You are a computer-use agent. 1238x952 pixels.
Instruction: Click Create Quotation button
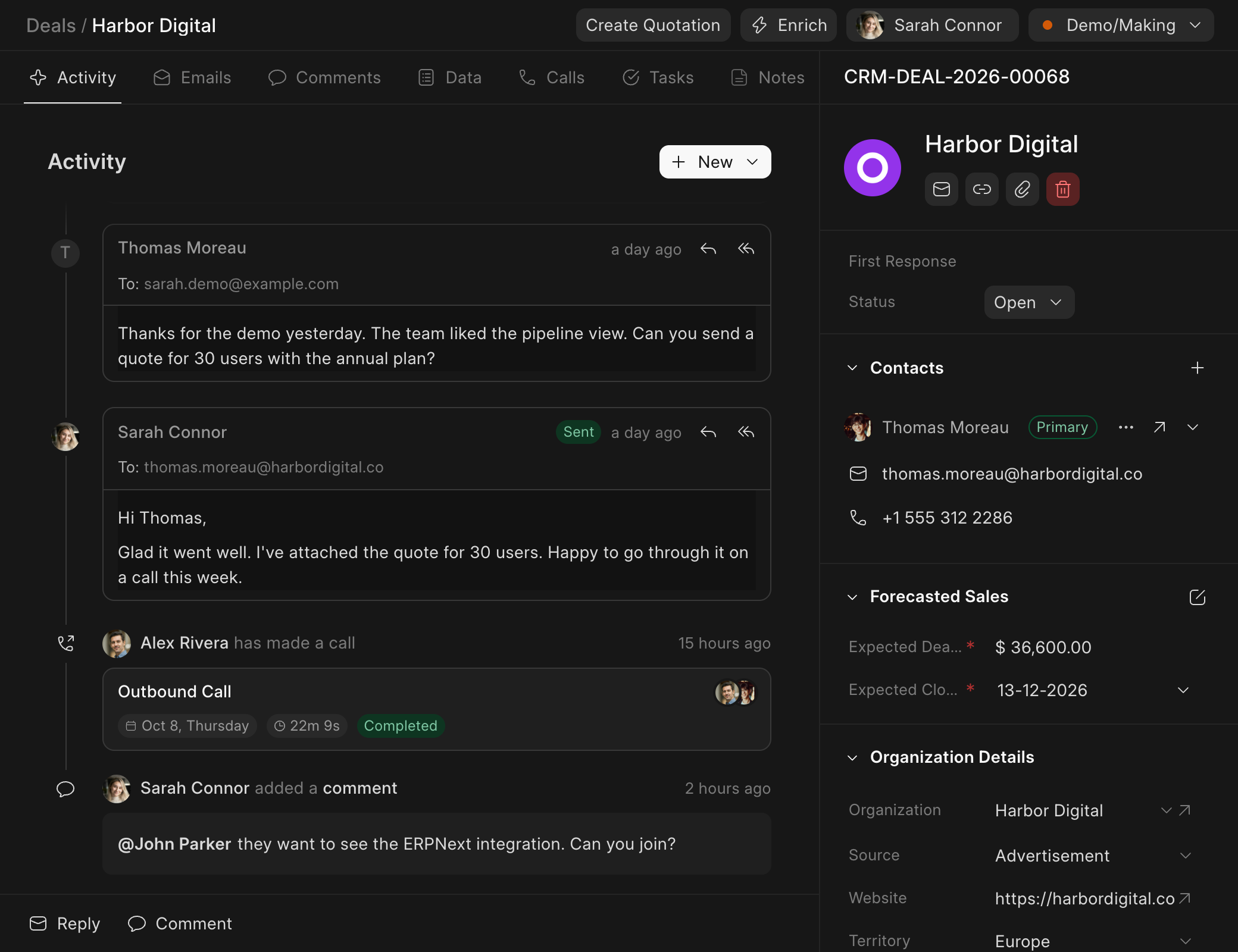pos(653,25)
